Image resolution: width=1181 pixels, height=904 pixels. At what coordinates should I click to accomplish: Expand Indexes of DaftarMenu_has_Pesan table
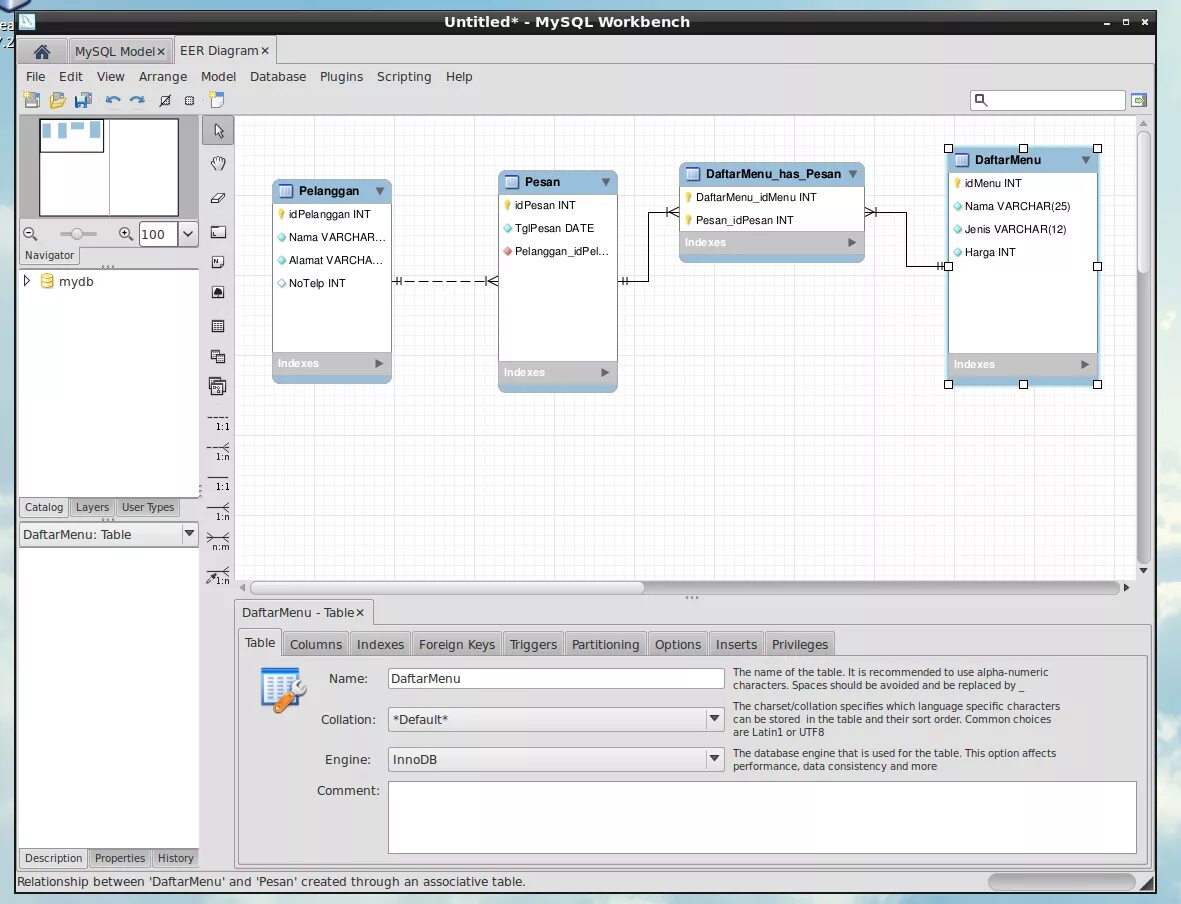pos(852,243)
